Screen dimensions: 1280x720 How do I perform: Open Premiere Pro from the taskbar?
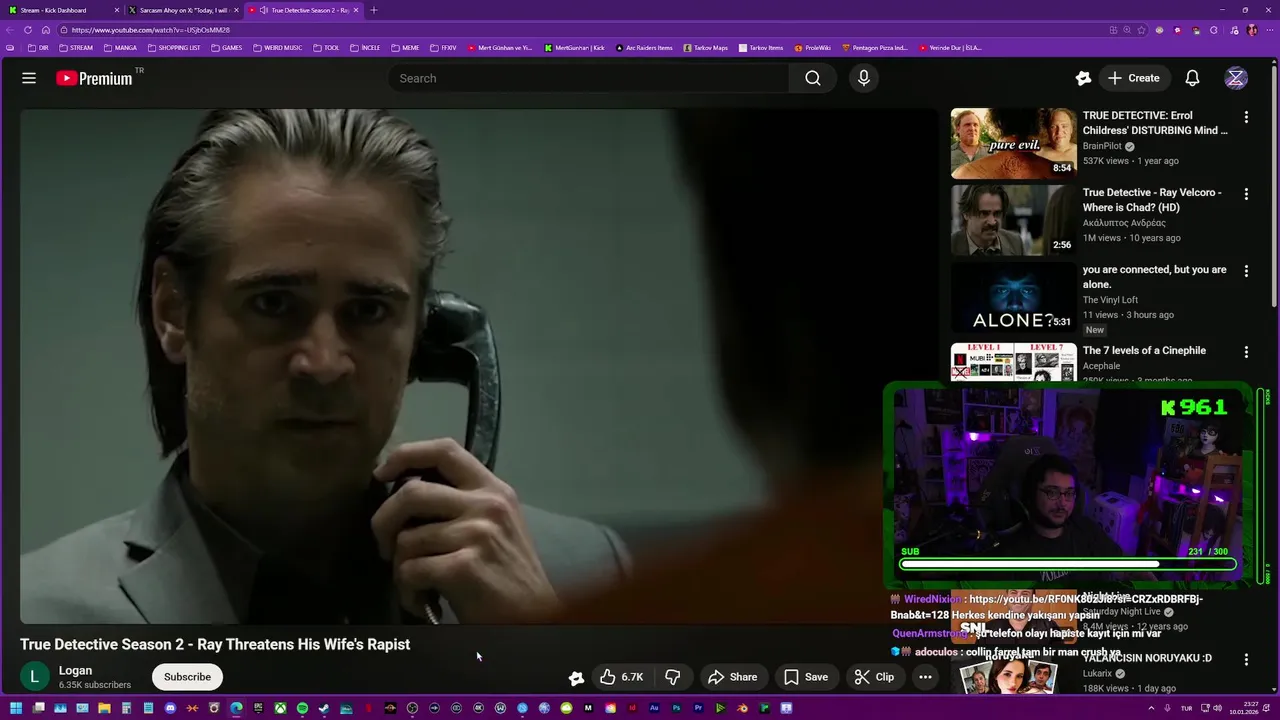point(698,708)
